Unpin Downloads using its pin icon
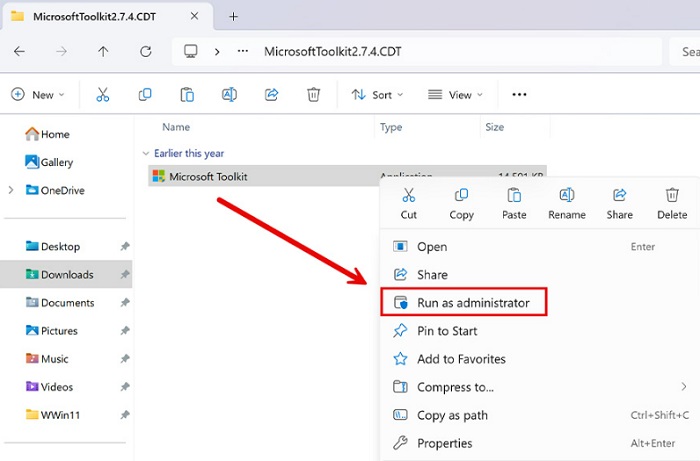The height and width of the screenshot is (461, 700). click(125, 274)
